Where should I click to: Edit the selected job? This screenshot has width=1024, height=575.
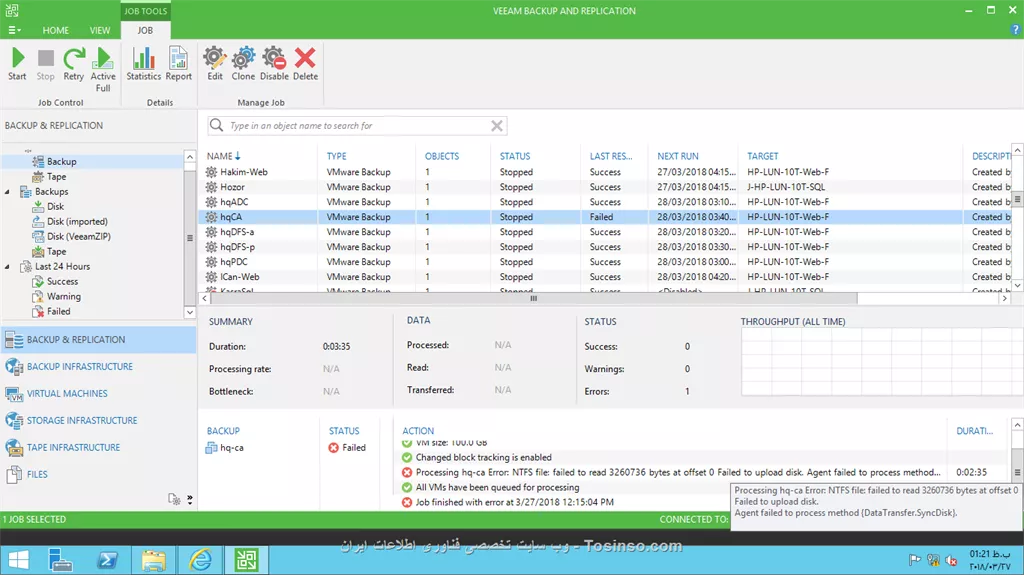(x=215, y=64)
